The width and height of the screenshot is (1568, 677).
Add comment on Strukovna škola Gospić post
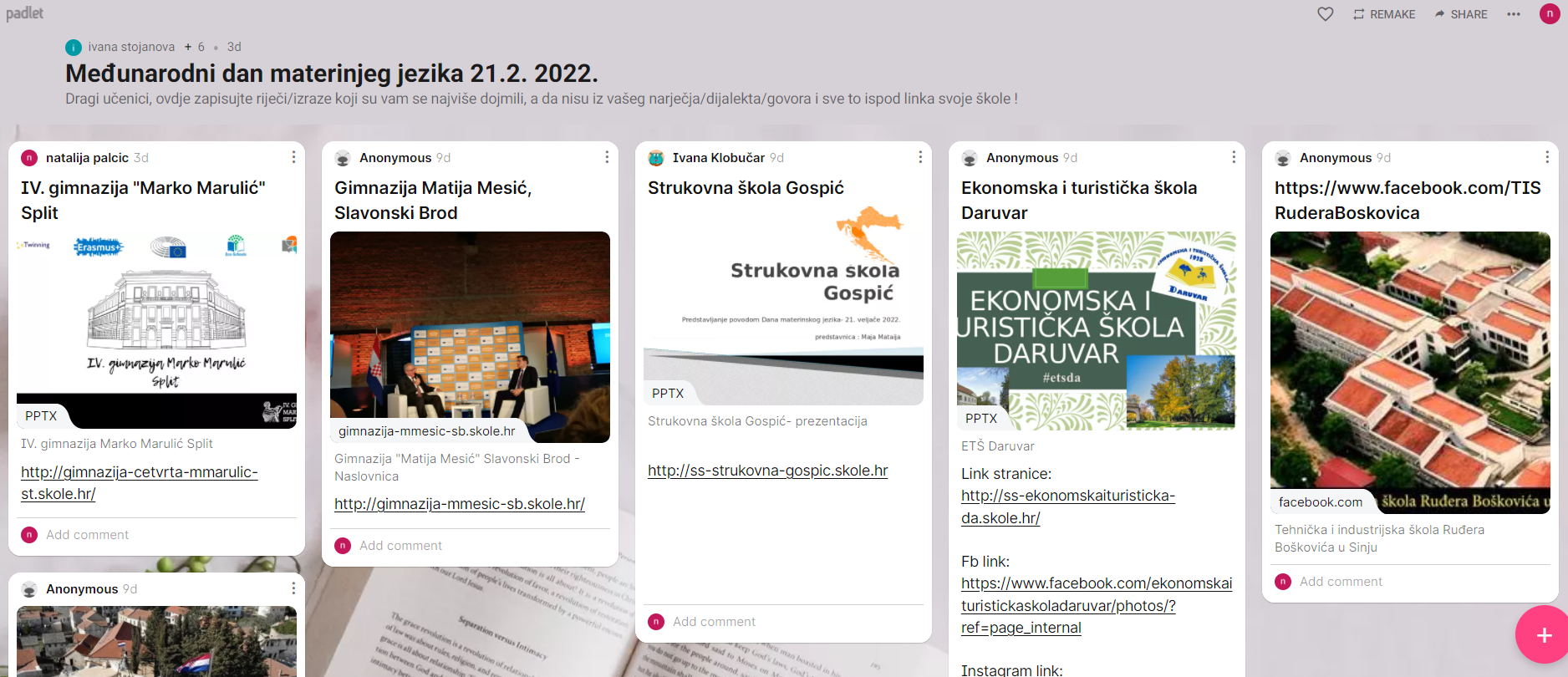coord(714,622)
